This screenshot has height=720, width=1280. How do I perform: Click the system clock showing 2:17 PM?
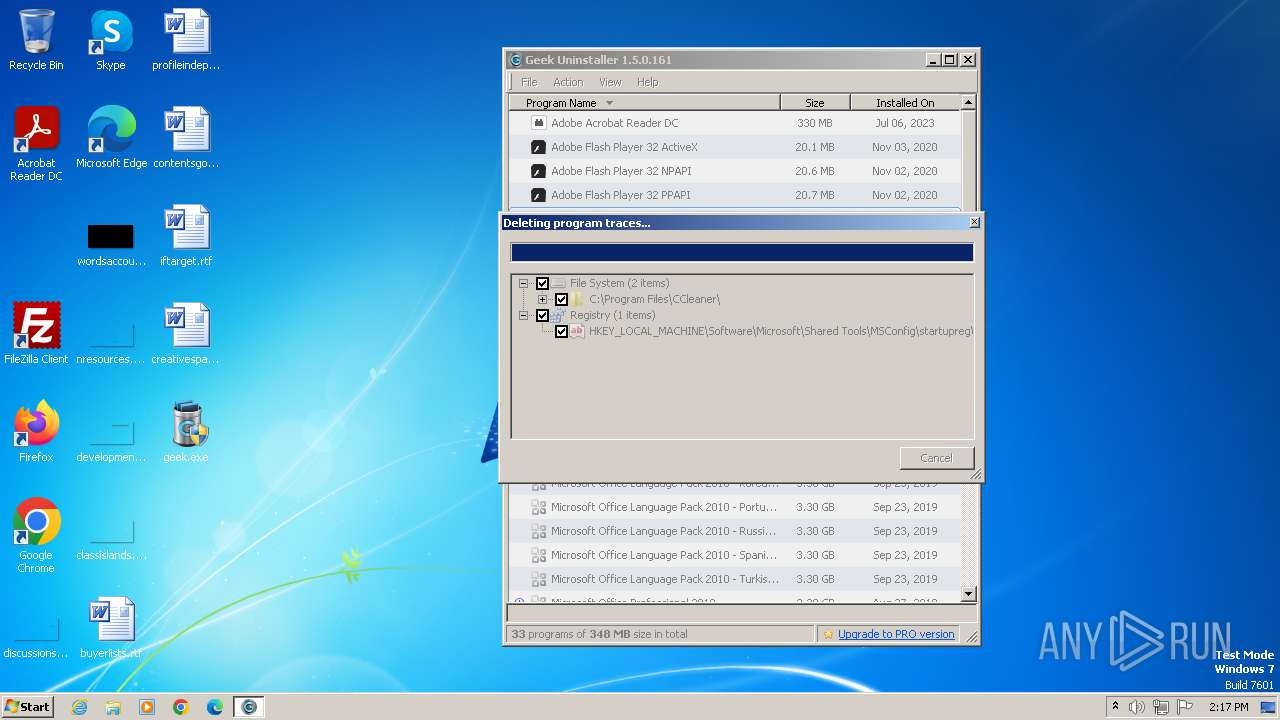click(x=1228, y=707)
